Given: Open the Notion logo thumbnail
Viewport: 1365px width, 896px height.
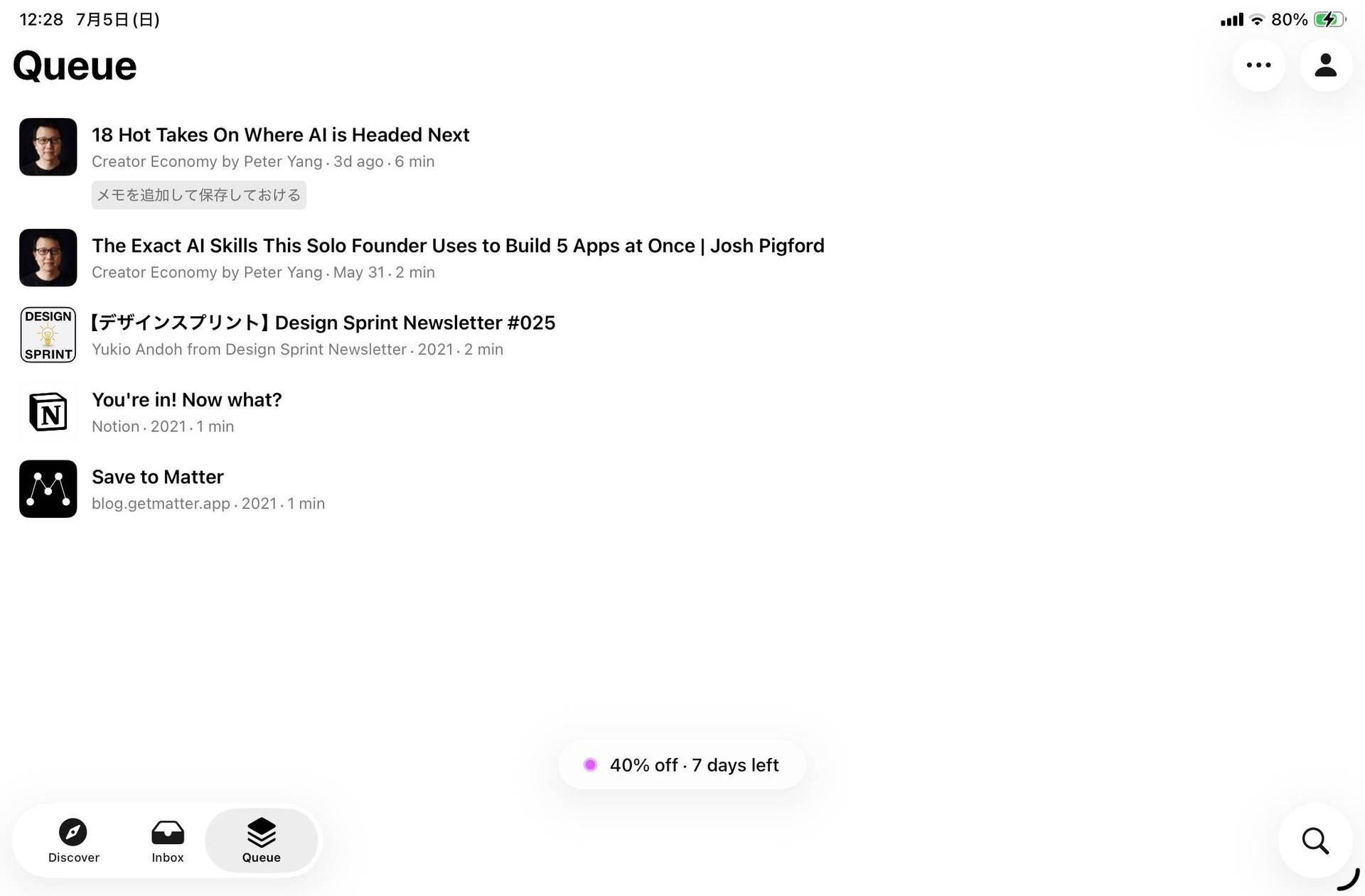Looking at the screenshot, I should coord(48,412).
